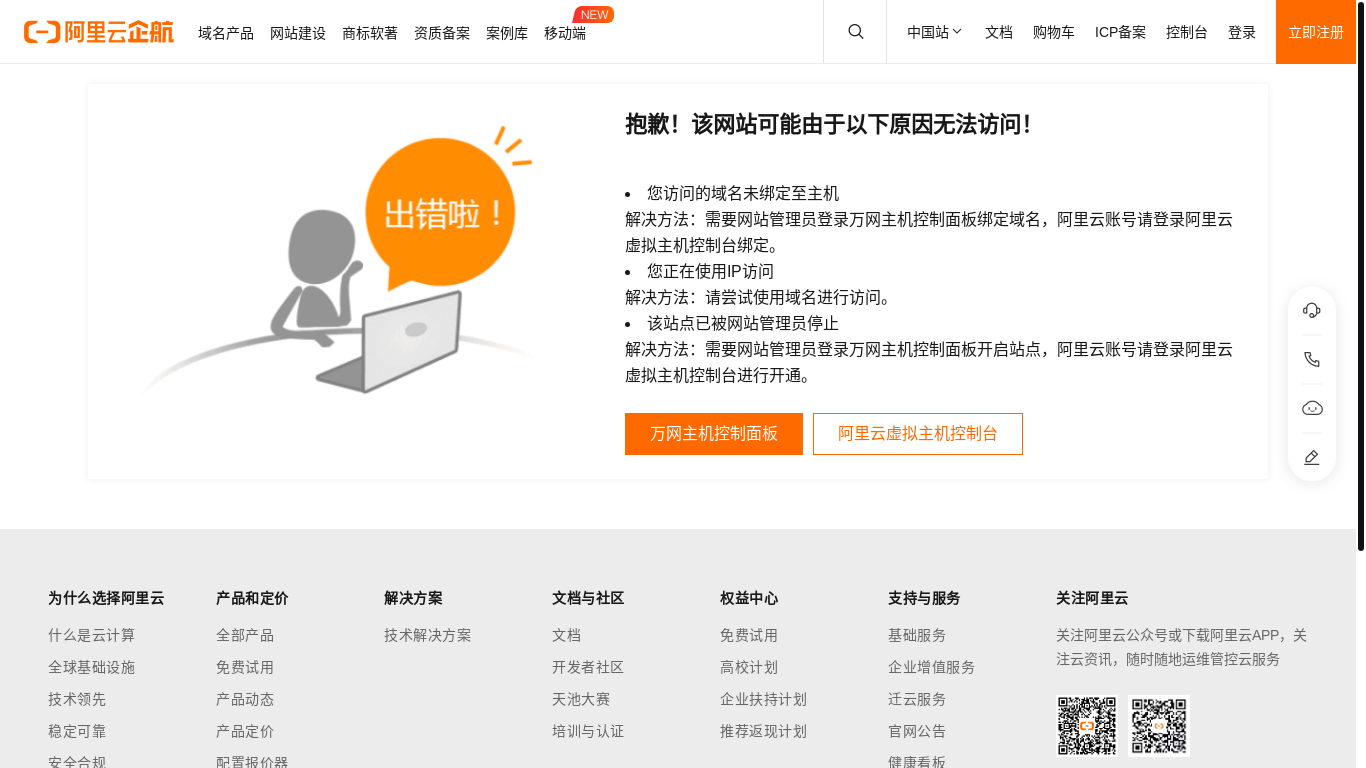Open footer link 稳定可靠
The image size is (1366, 768).
[77, 731]
